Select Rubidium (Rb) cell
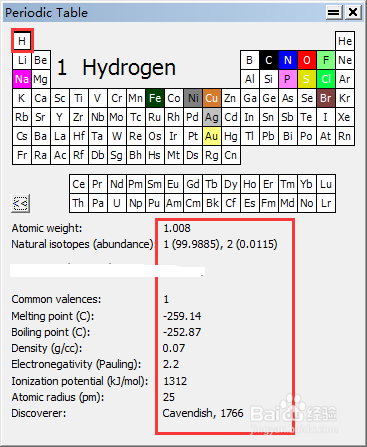 (22, 117)
